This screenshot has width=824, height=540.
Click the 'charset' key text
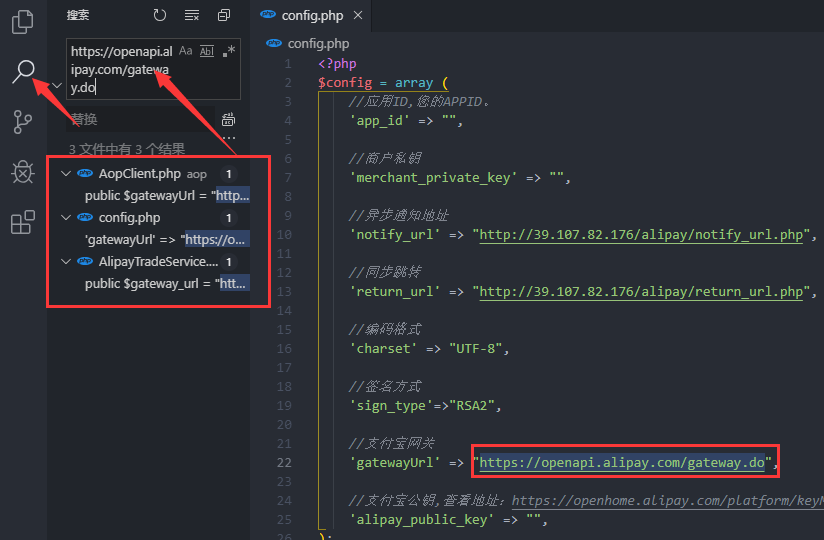[383, 349]
